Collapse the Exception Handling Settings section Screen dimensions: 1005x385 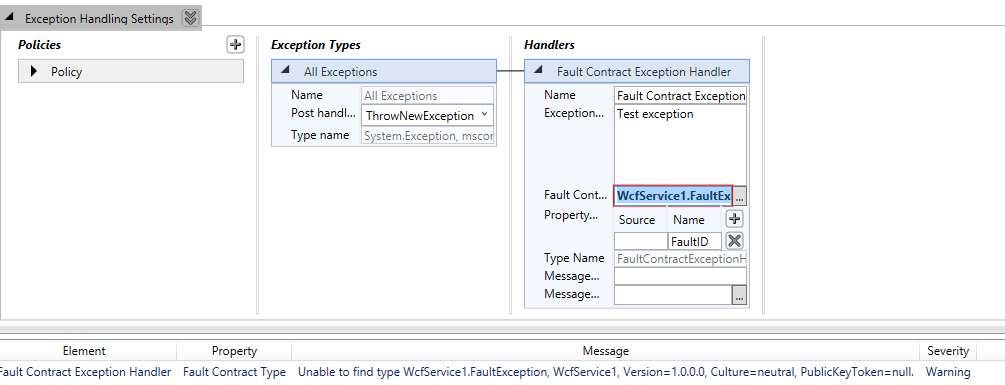coord(10,18)
